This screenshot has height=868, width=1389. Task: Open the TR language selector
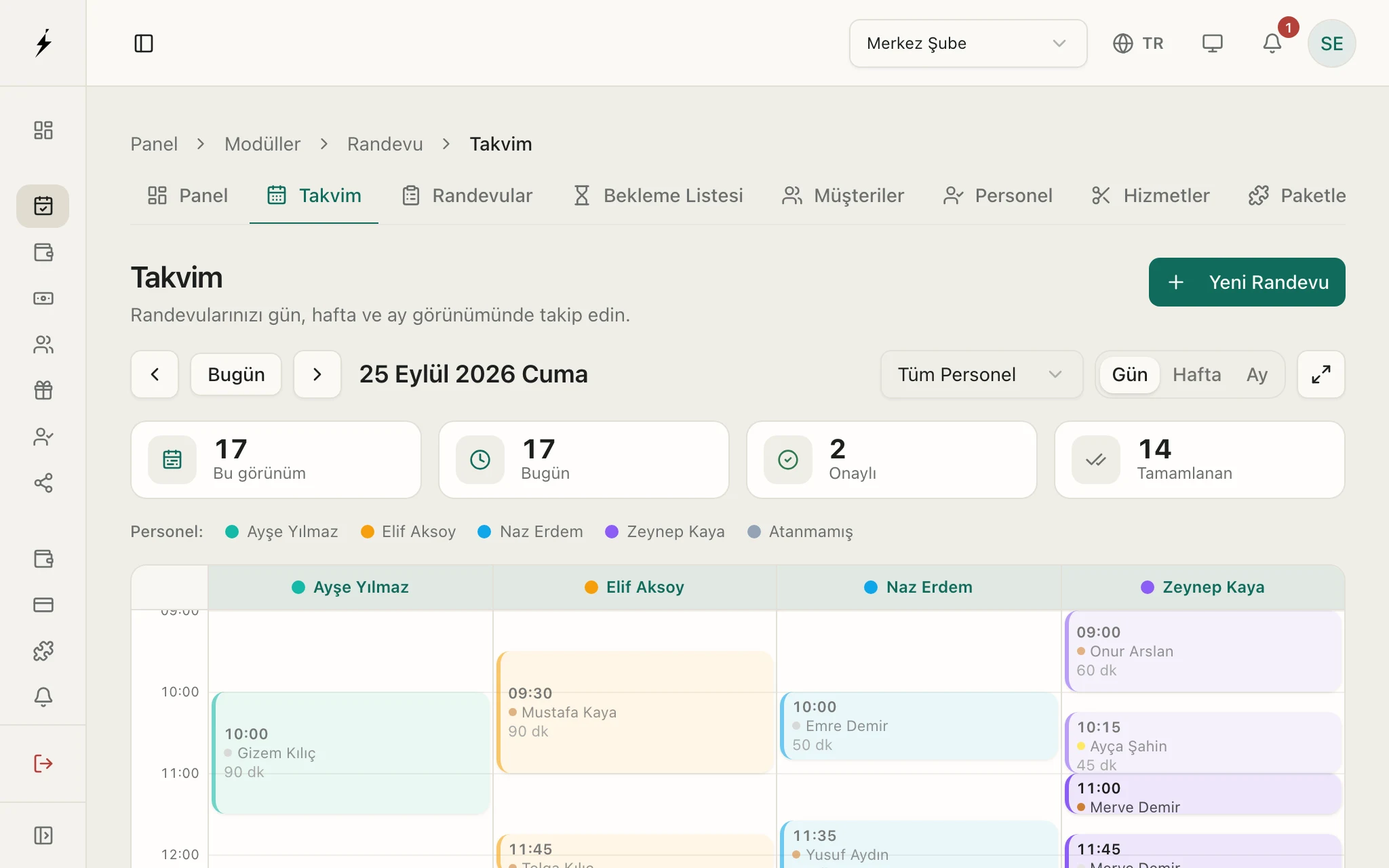click(x=1138, y=43)
